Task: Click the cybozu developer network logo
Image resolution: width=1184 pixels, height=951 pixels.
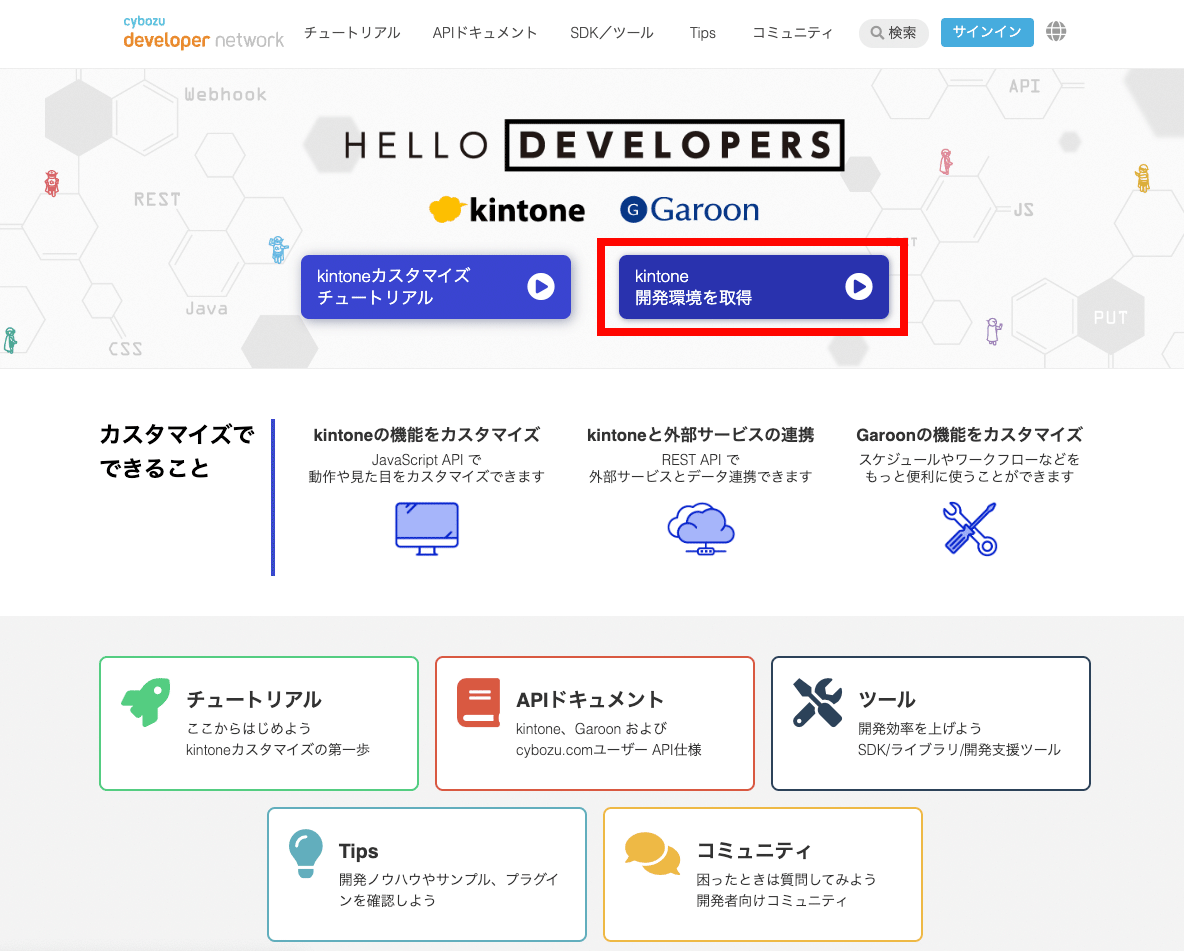Action: click(203, 32)
